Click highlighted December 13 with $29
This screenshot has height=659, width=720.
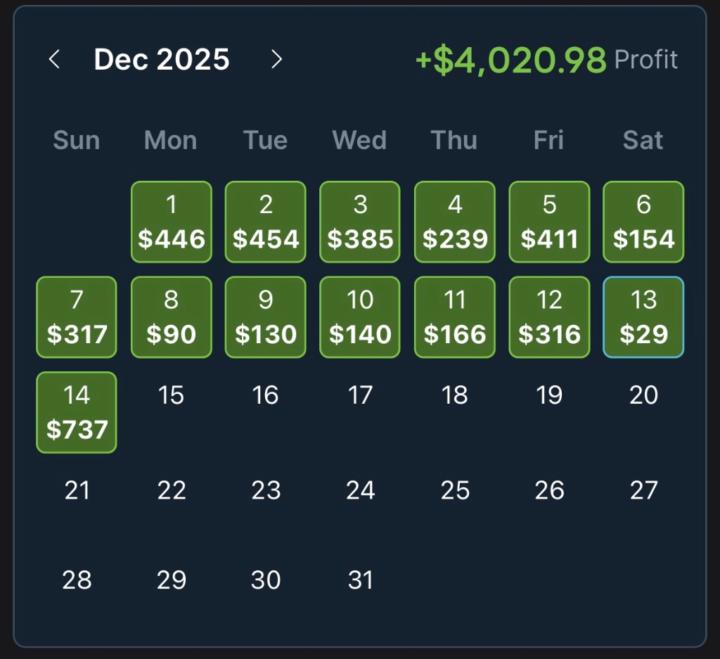coord(643,317)
